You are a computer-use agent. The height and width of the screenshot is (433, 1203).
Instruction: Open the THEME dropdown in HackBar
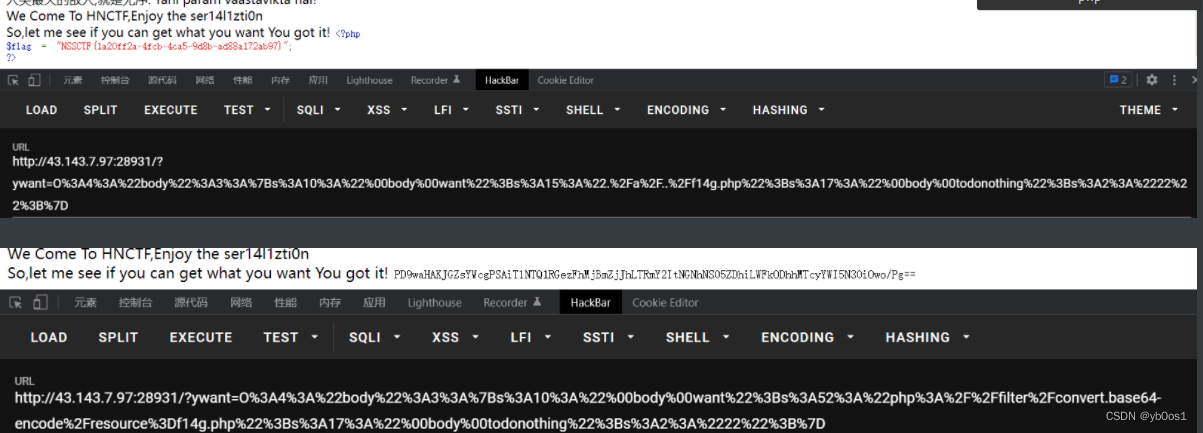pos(1148,110)
